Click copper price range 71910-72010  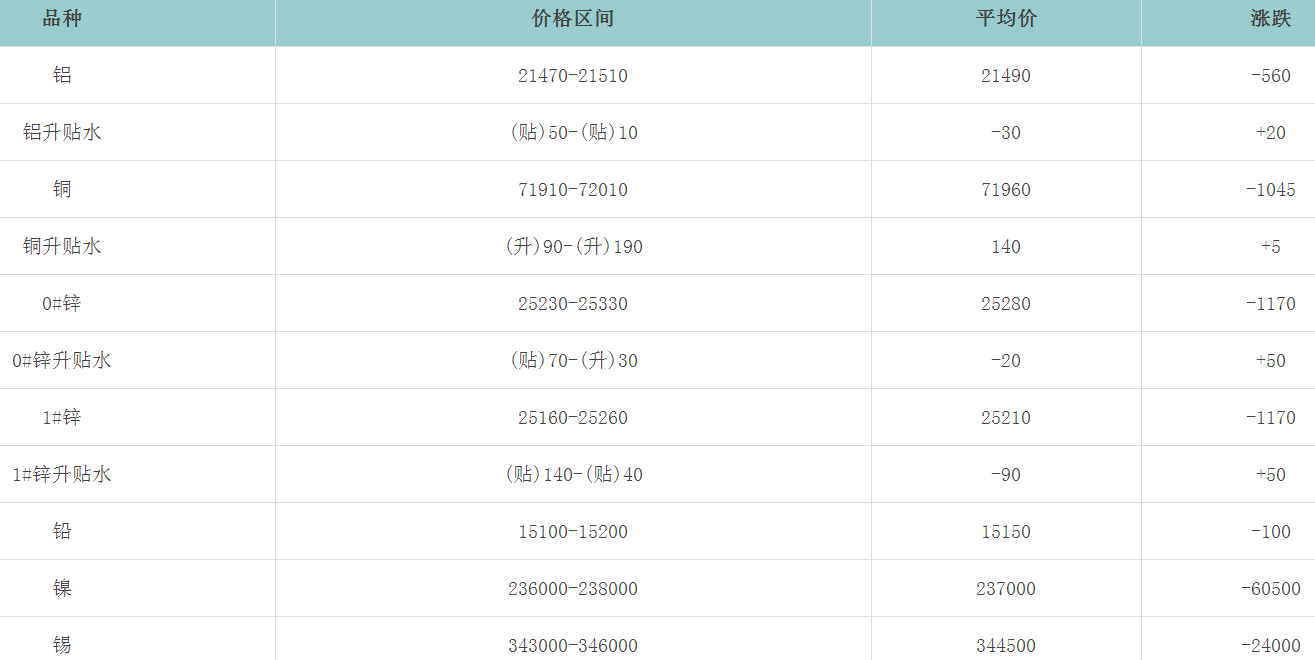point(573,190)
